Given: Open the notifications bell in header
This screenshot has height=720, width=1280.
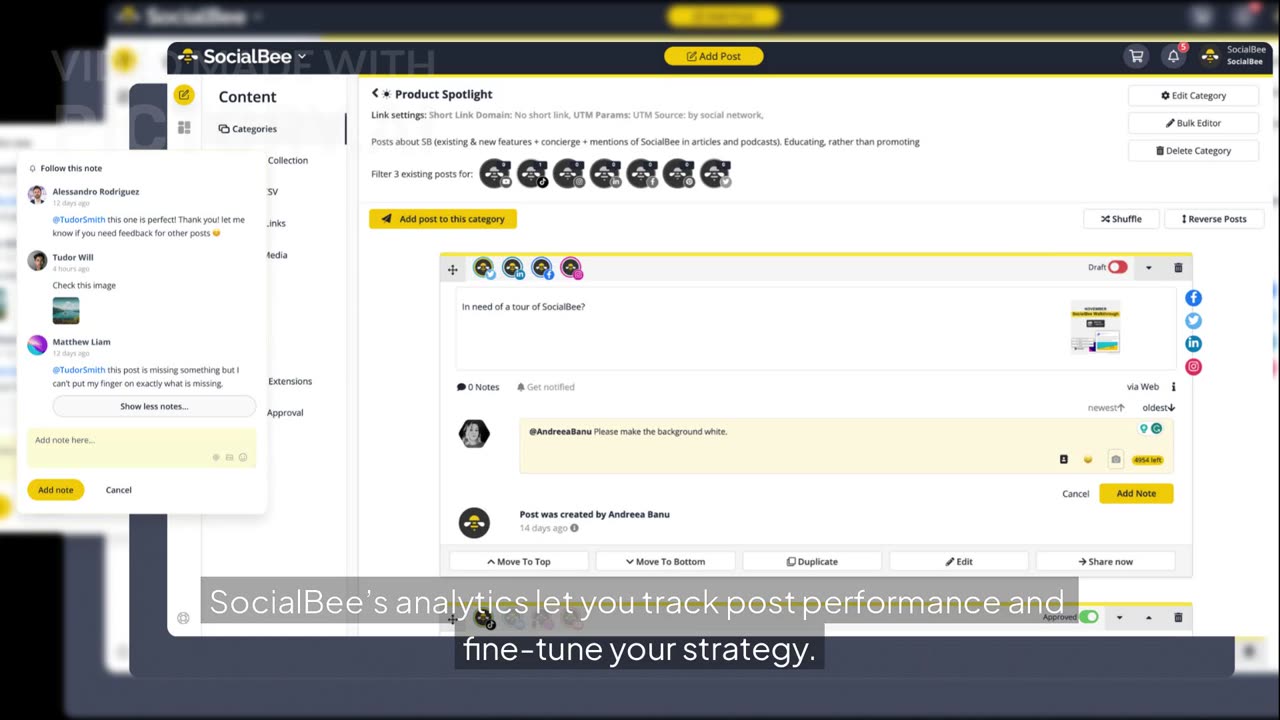Looking at the screenshot, I should point(1174,57).
